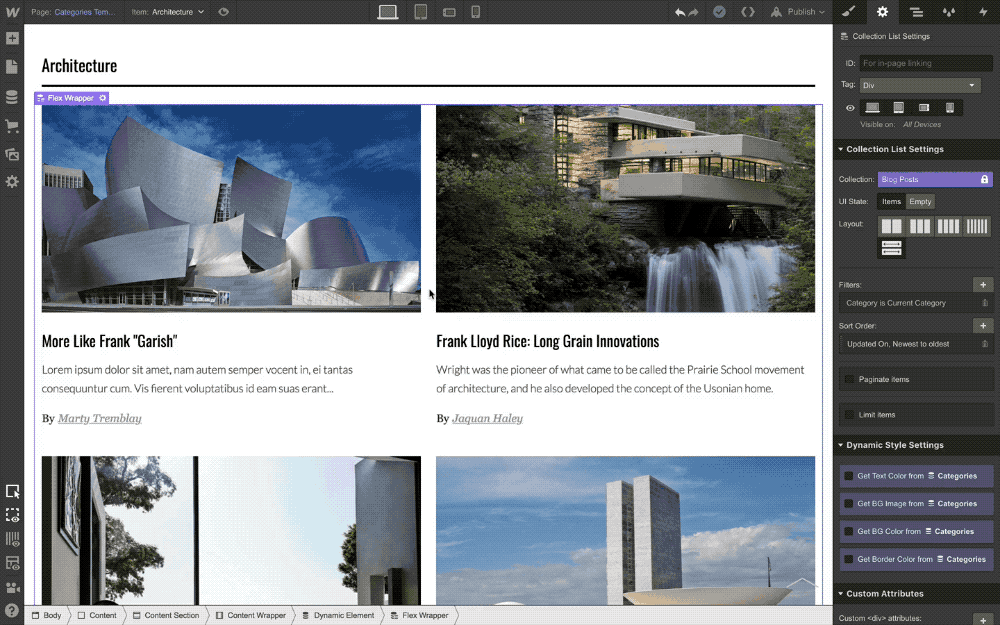Switch to the element Settings gear tab
The image size is (1000, 625).
tap(882, 11)
